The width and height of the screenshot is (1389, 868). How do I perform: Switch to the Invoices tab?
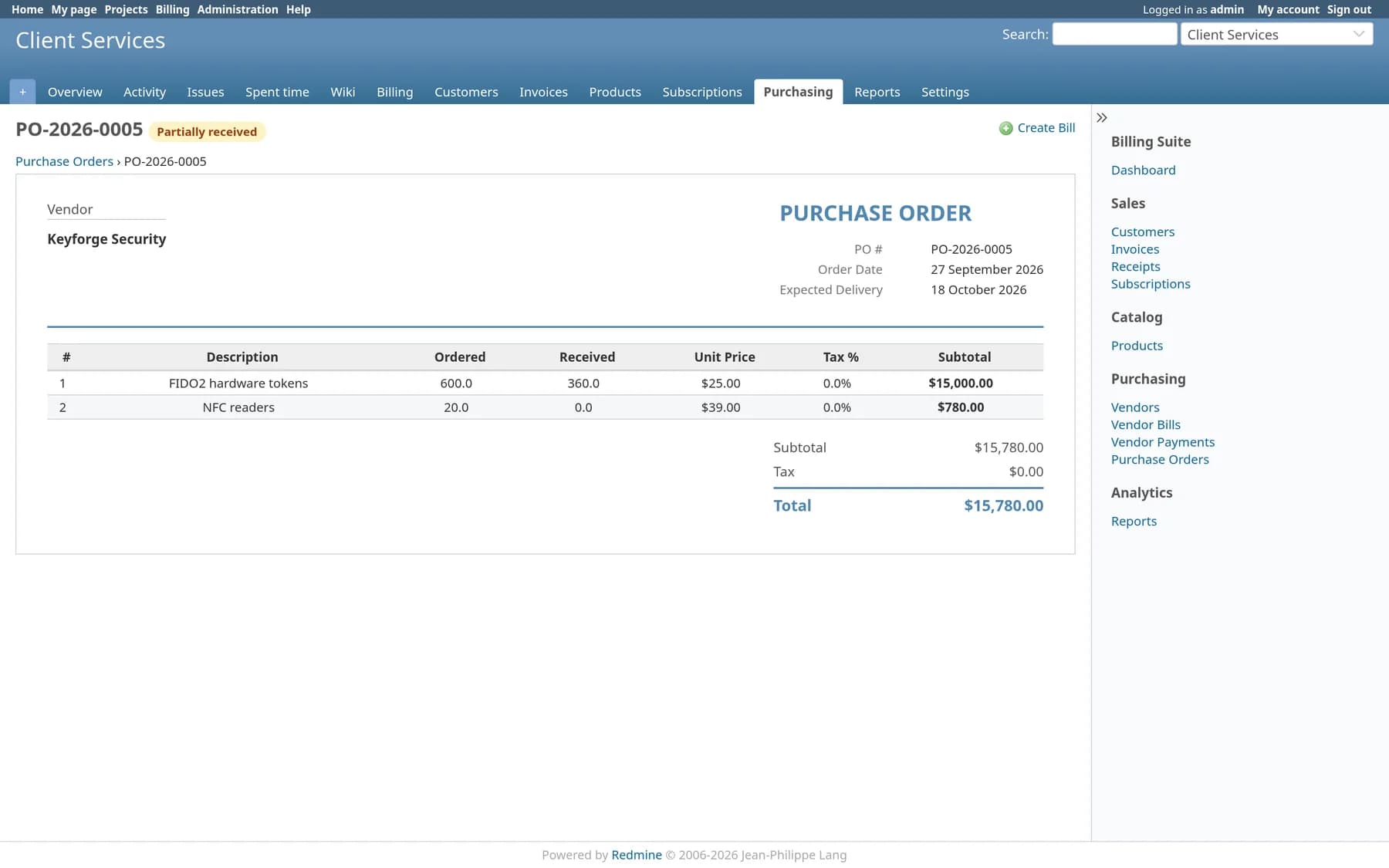[x=543, y=92]
